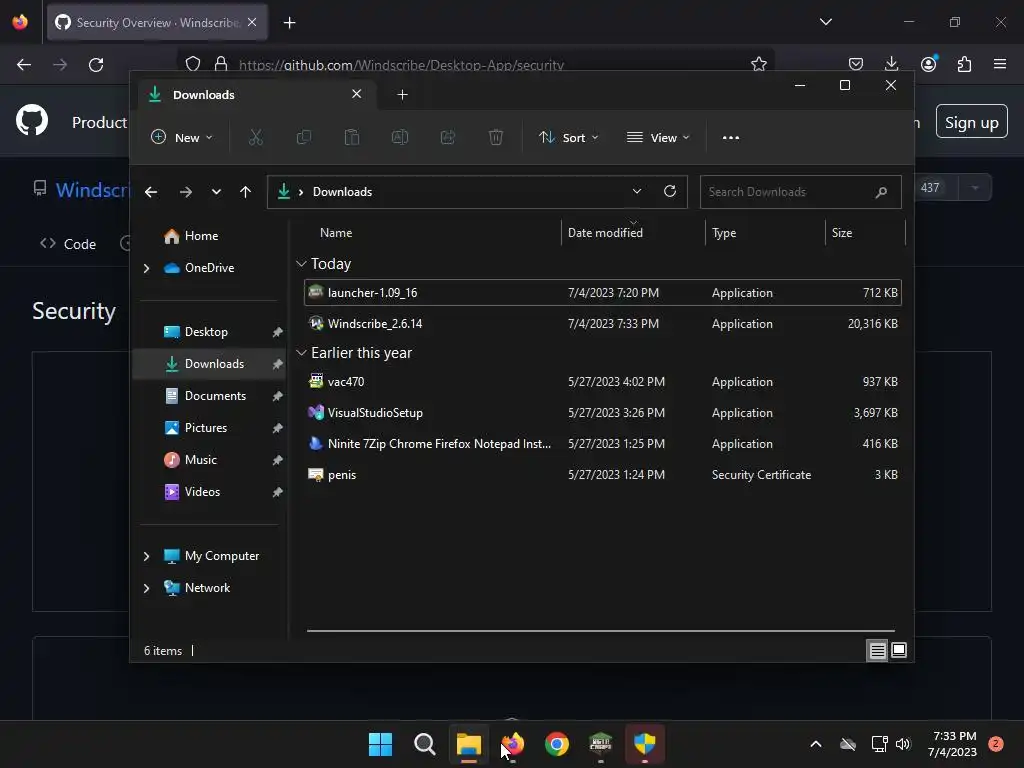The image size is (1024, 768).
Task: Add a new Explorer tab
Action: click(402, 95)
